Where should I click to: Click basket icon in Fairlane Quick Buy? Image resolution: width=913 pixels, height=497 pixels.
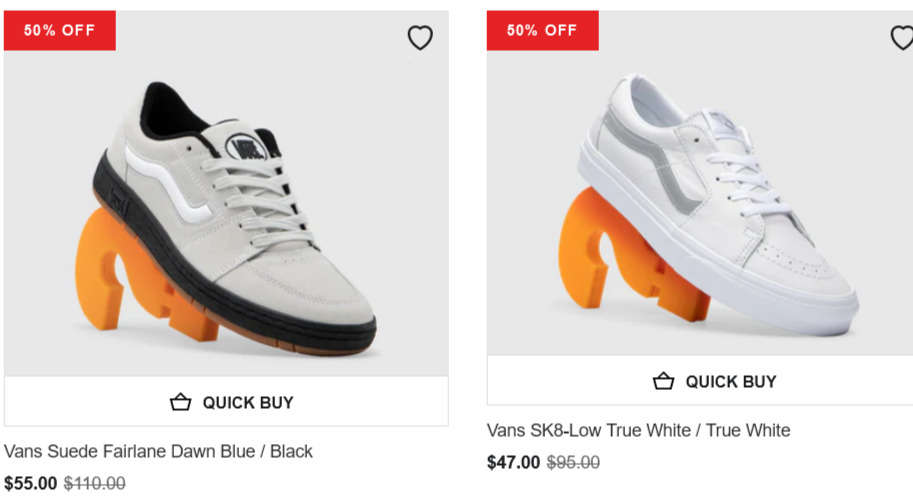pyautogui.click(x=180, y=402)
